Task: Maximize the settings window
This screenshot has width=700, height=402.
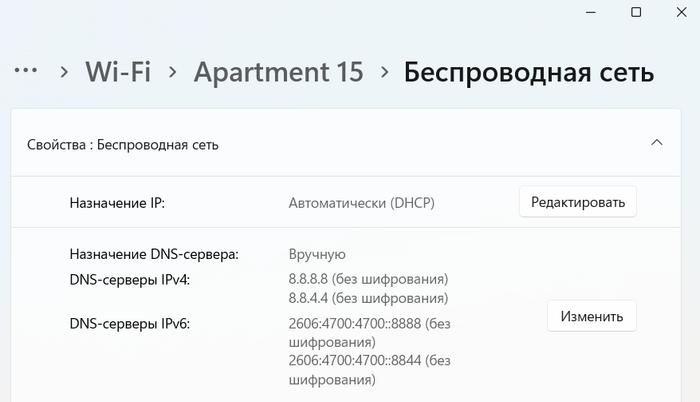Action: coord(636,12)
